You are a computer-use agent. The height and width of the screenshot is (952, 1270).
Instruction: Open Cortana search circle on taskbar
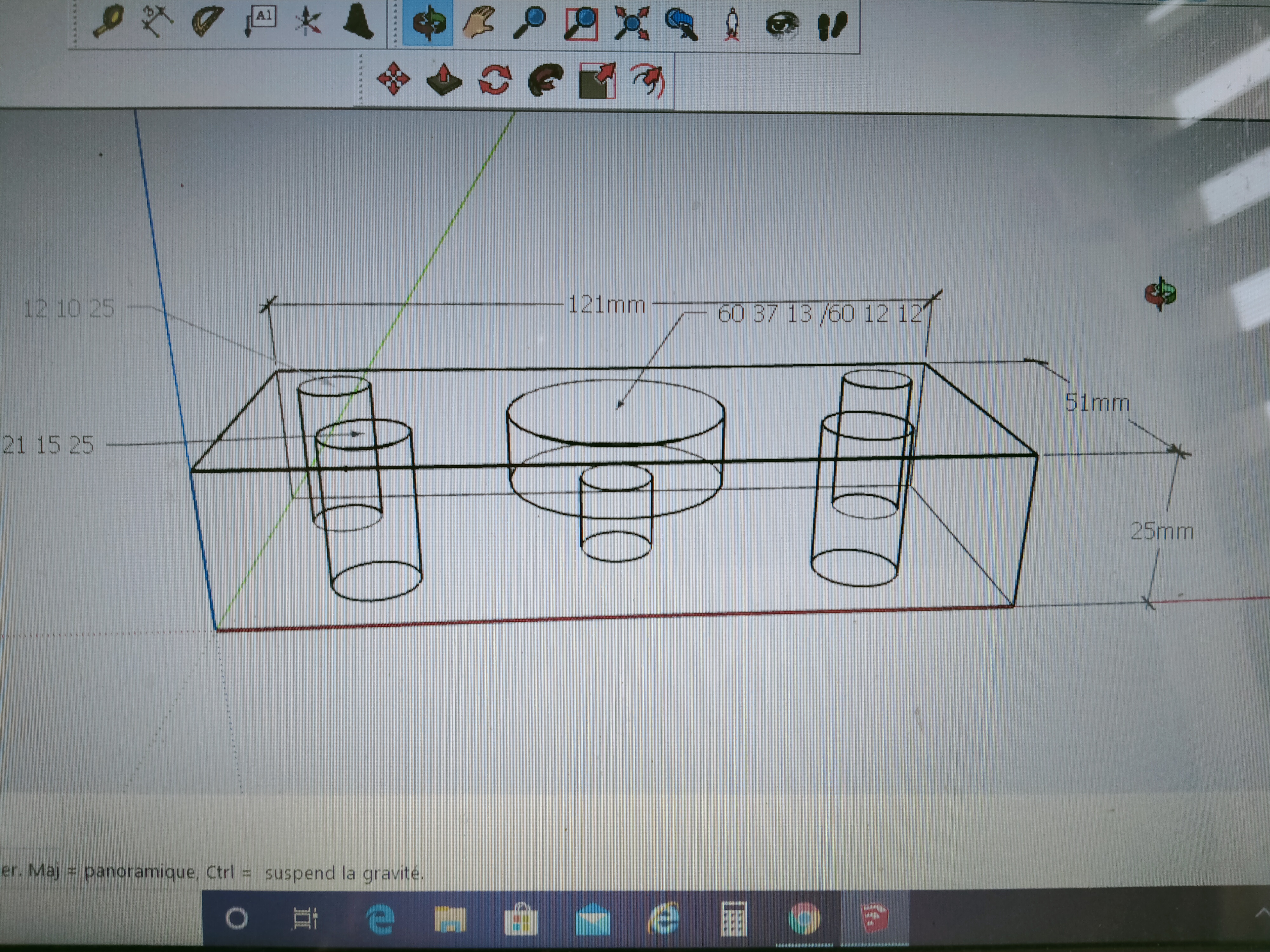tap(237, 919)
